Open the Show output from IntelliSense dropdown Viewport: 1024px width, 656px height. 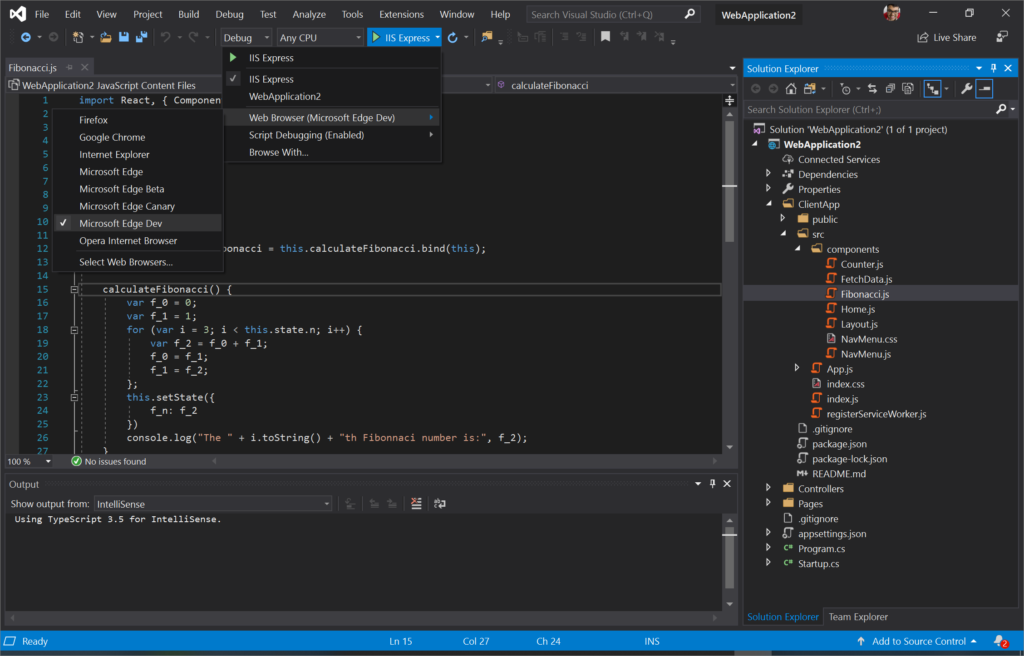[213, 504]
